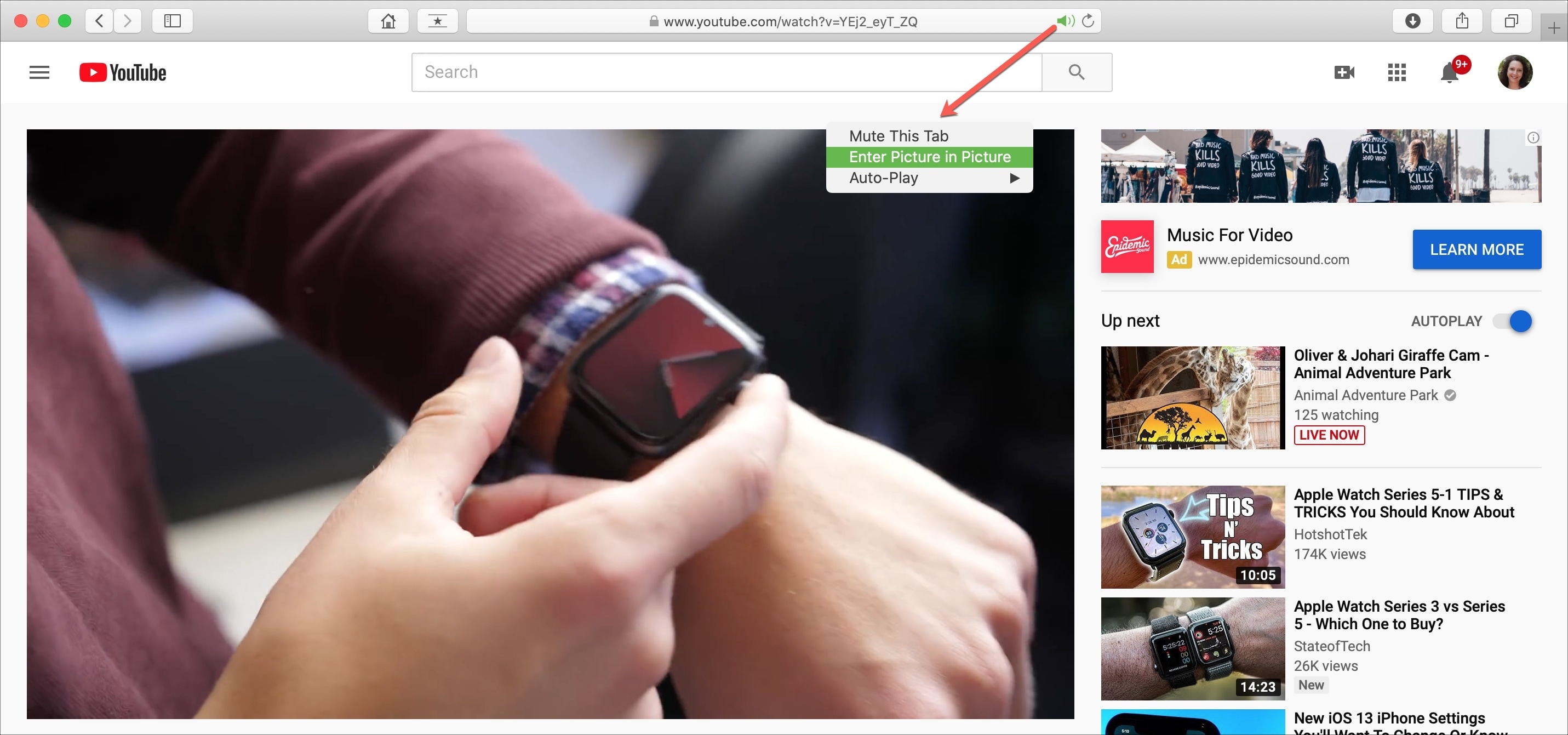1568x735 pixels.
Task: Expand the browser bookmarks dropdown
Action: point(436,20)
